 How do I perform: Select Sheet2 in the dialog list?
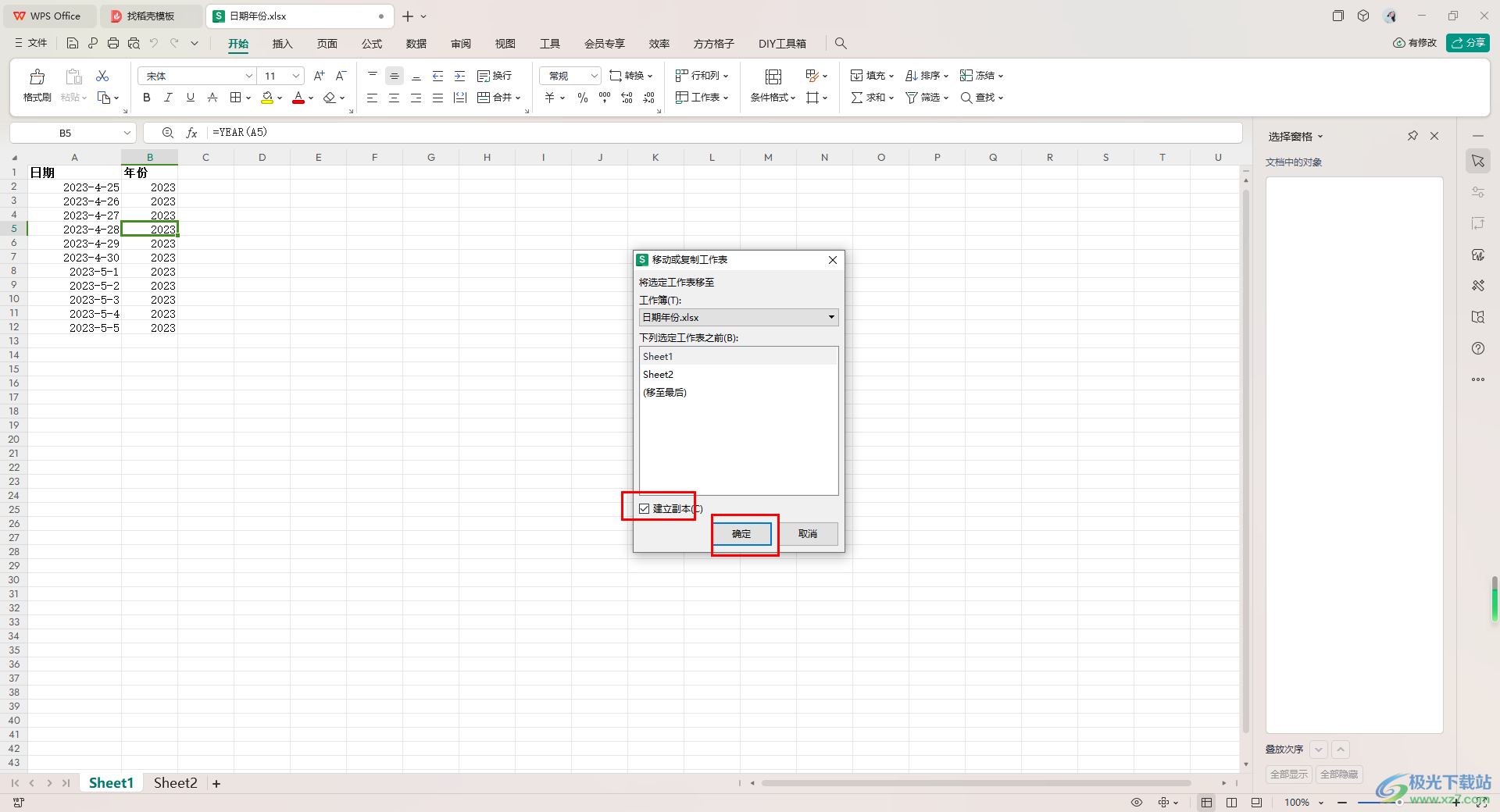(x=738, y=375)
